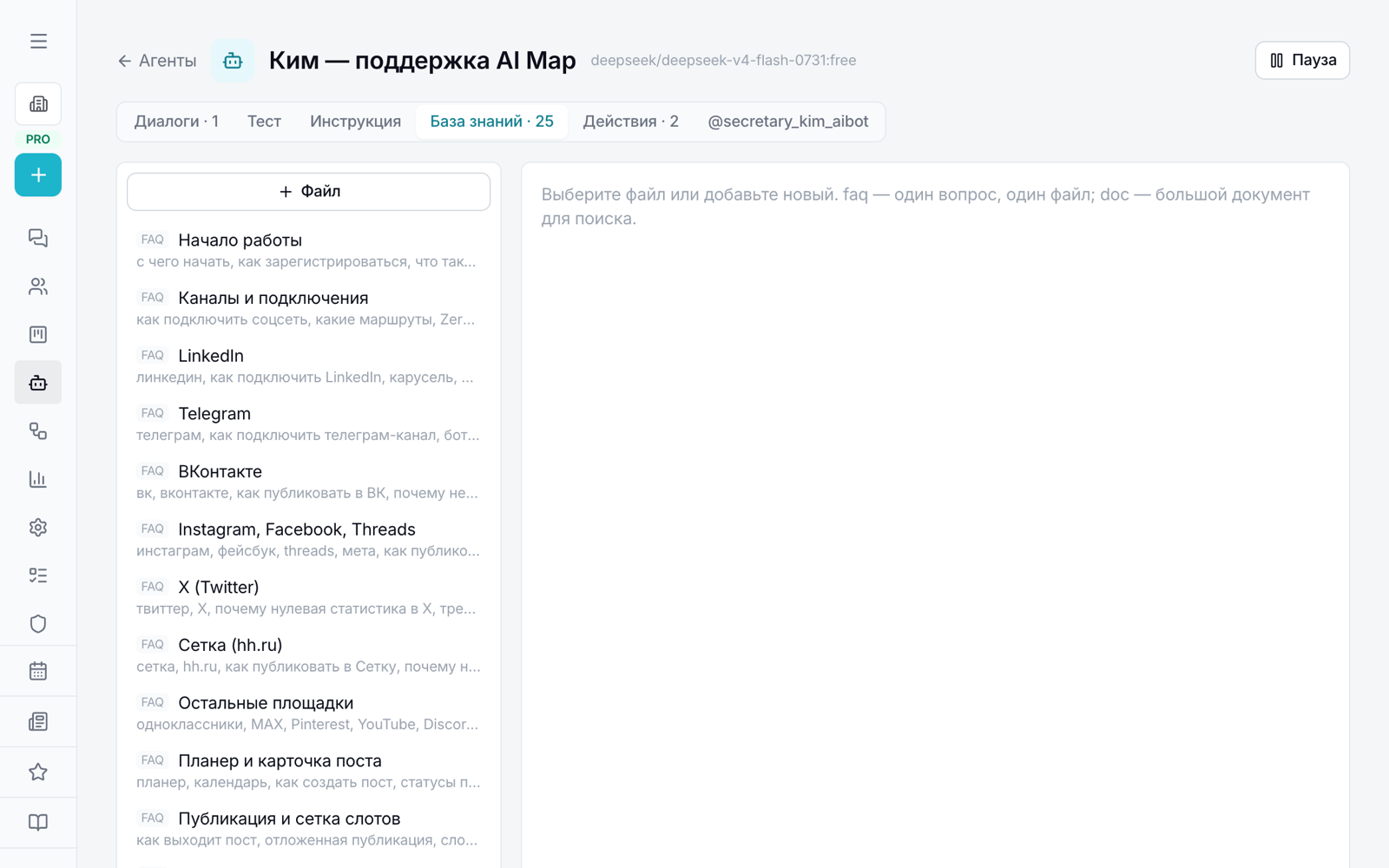Select the highlighted robot agents icon in the sidebar
This screenshot has width=1389, height=868.
[x=38, y=383]
